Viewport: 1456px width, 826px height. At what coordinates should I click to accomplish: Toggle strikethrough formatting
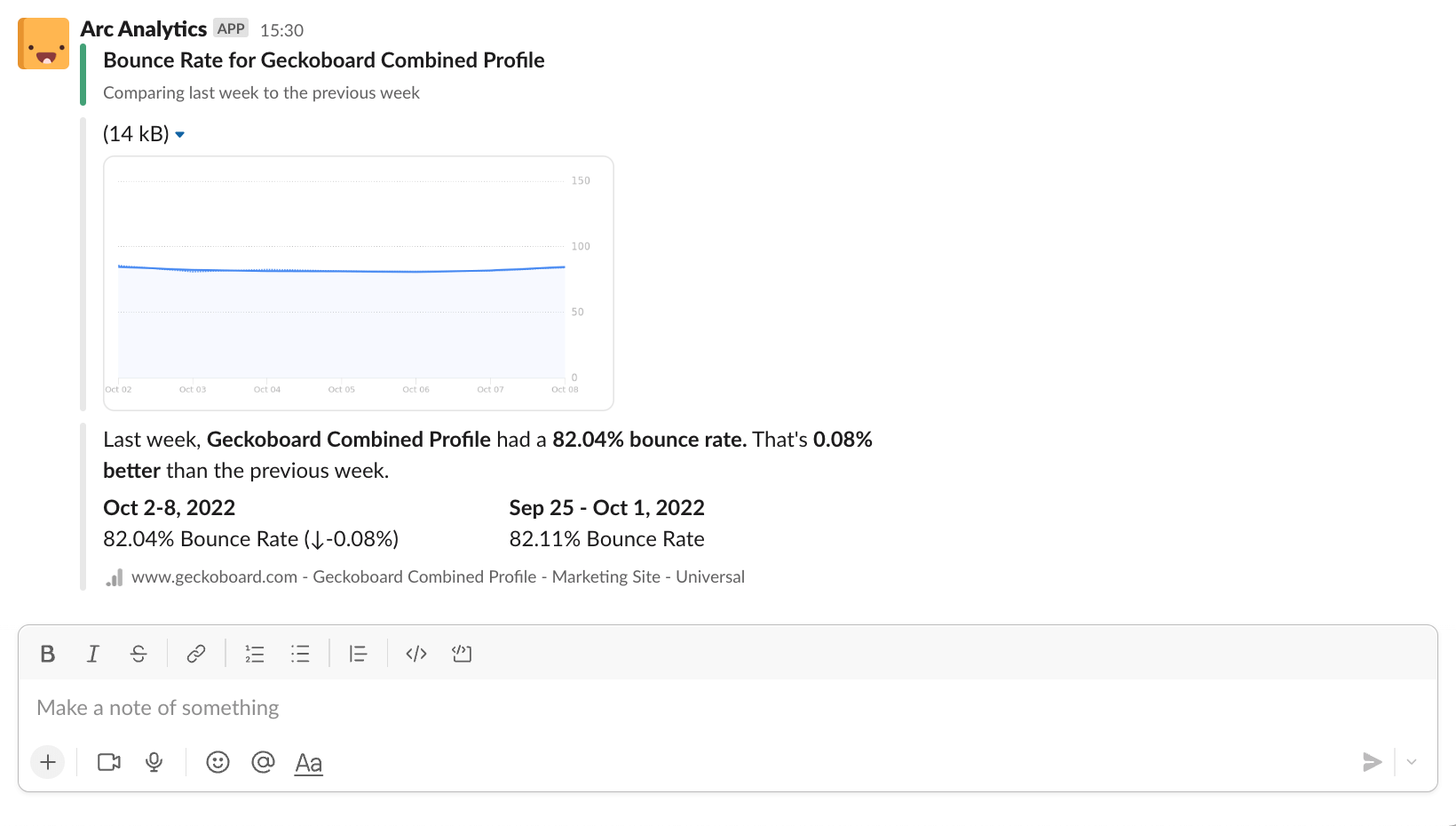coord(138,654)
